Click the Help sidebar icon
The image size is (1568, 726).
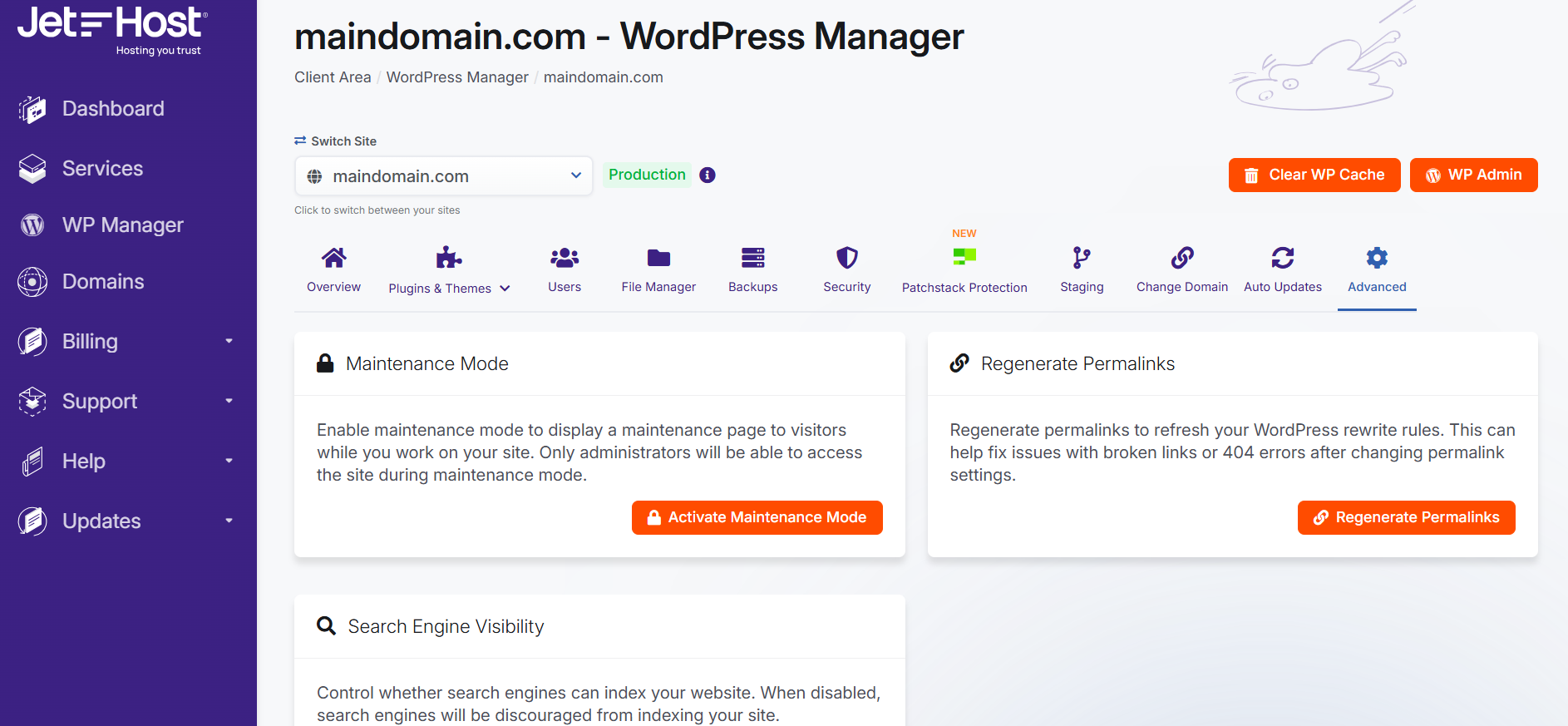(32, 462)
